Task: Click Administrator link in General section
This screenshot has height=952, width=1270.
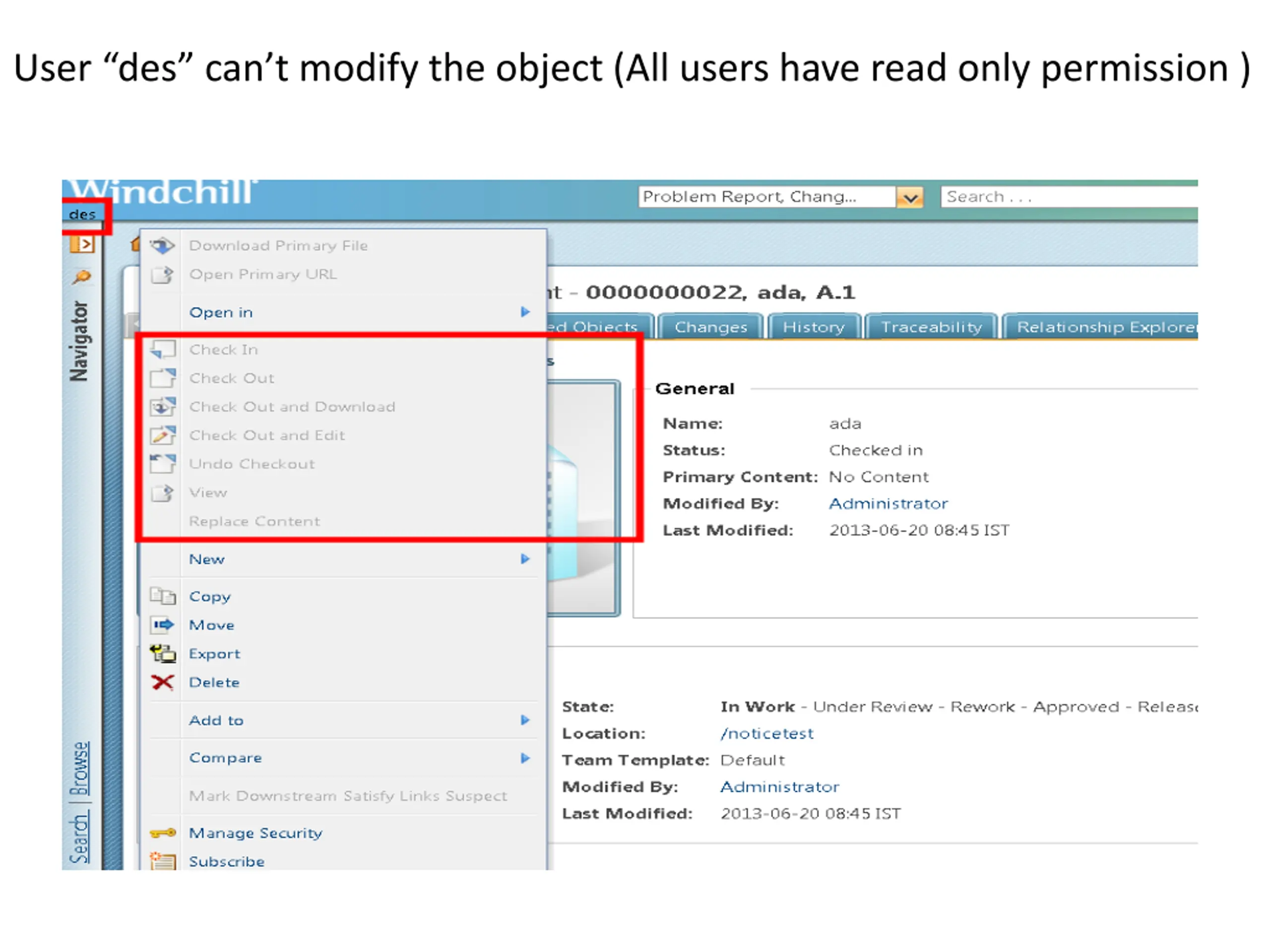Action: click(888, 504)
